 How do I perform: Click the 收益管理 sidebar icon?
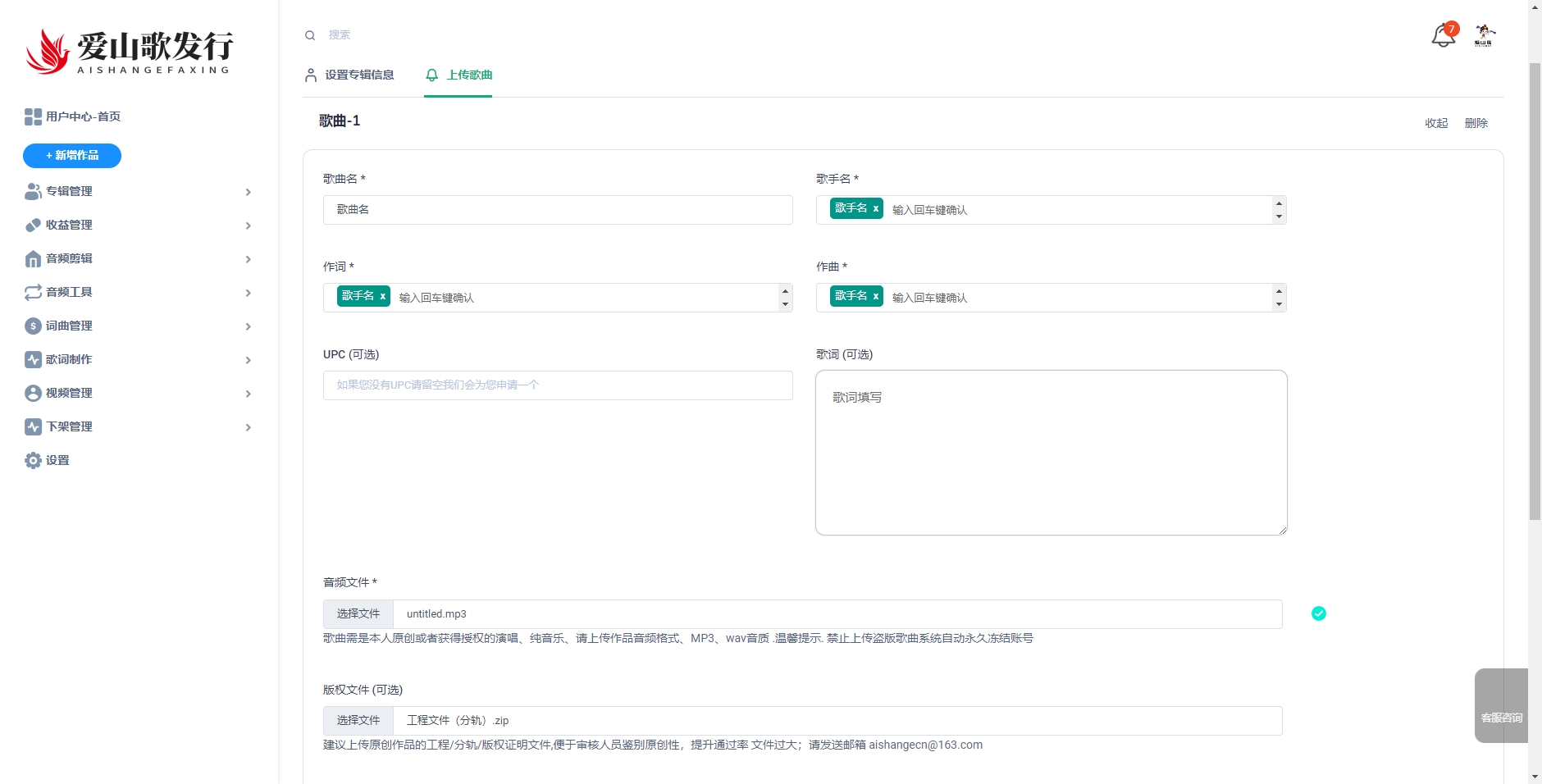pyautogui.click(x=33, y=226)
